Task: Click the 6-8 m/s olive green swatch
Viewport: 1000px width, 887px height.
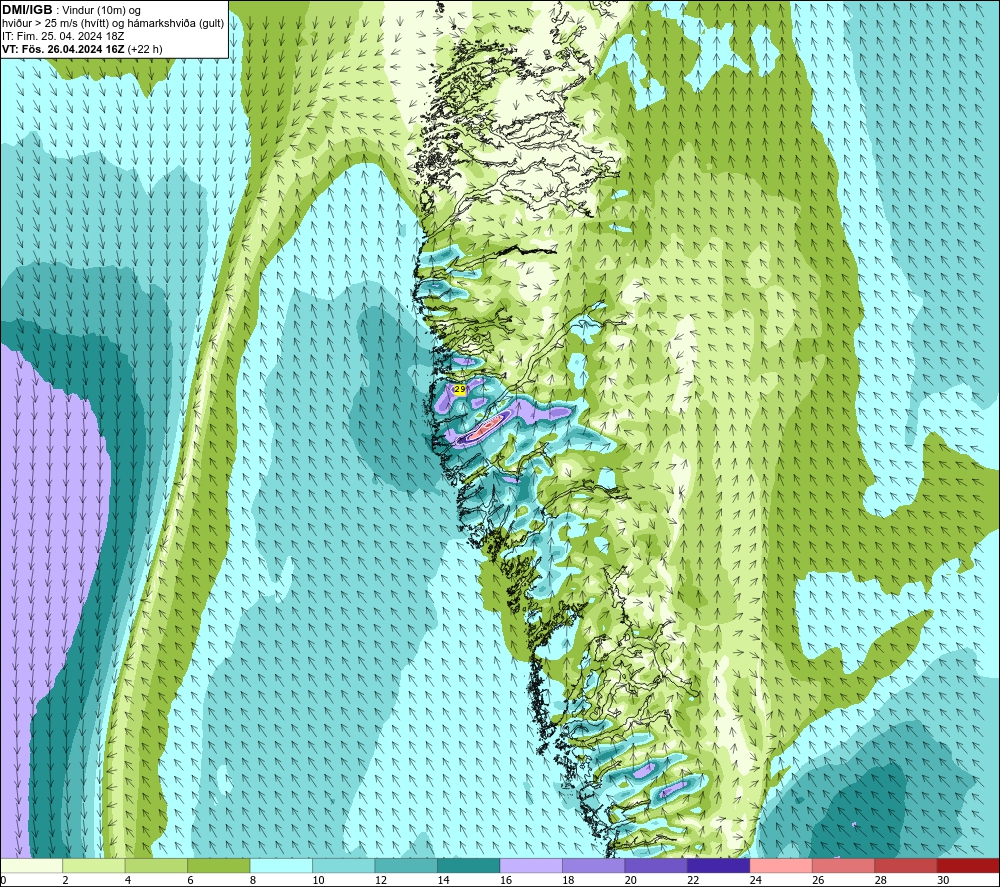Action: (219, 865)
